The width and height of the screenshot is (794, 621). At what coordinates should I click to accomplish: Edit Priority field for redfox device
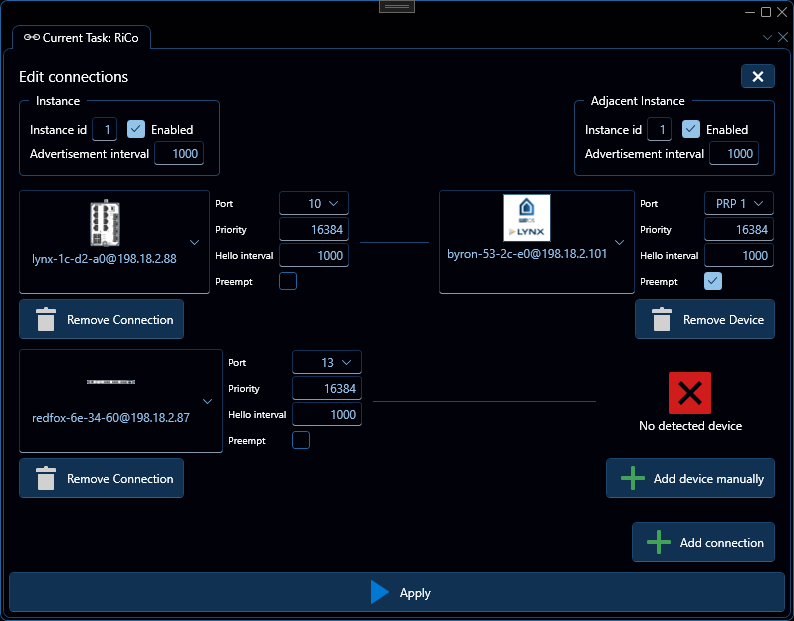[x=327, y=389]
